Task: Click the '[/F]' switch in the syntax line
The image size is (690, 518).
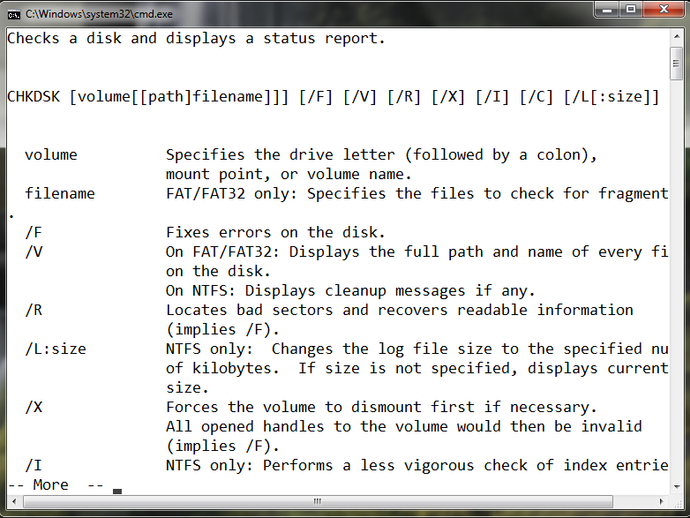Action: point(316,97)
